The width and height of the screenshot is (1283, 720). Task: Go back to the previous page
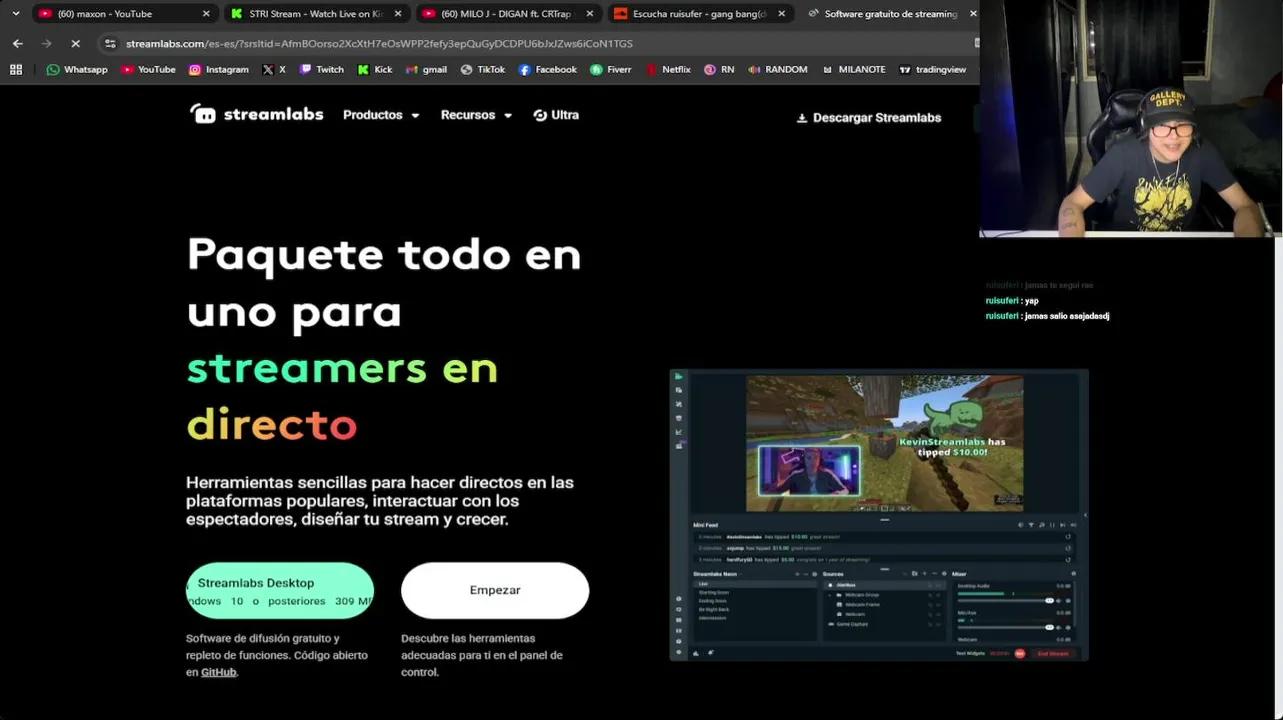coord(18,44)
